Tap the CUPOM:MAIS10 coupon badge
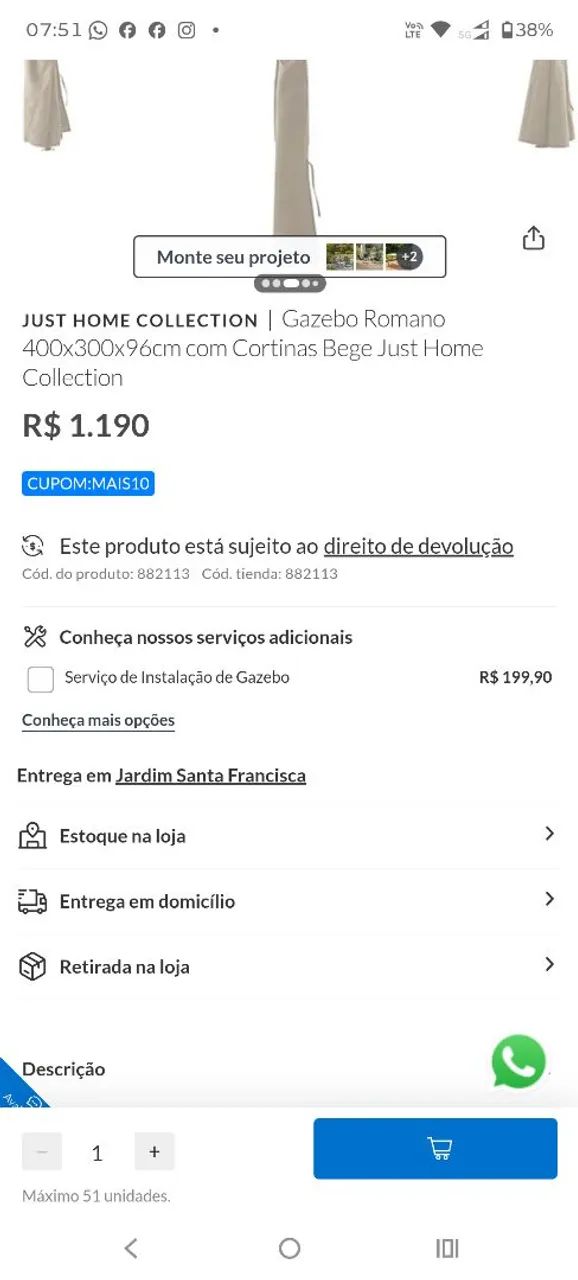The image size is (578, 1280). 88,484
